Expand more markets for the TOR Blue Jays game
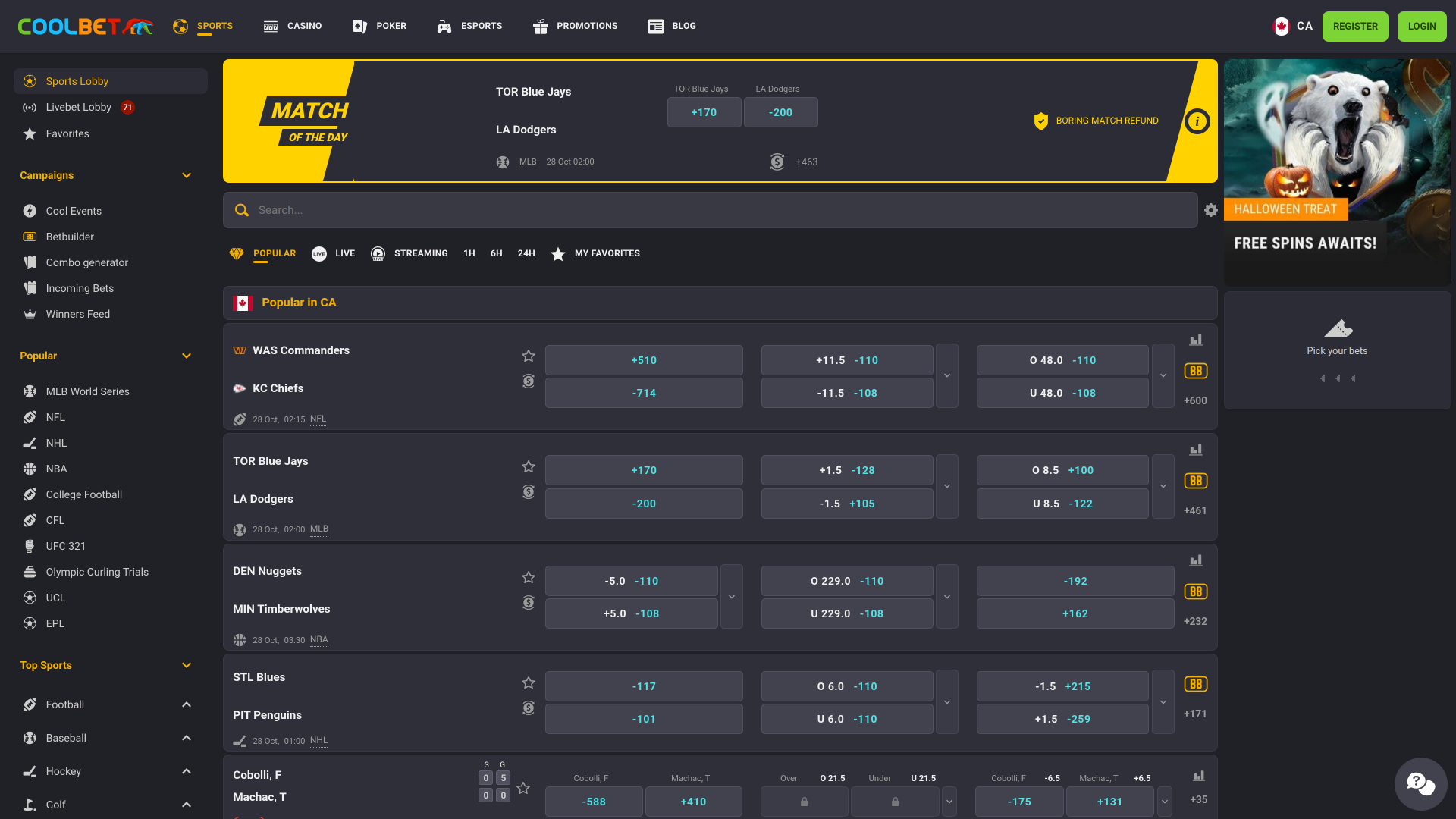The width and height of the screenshot is (1456, 819). 1163,486
